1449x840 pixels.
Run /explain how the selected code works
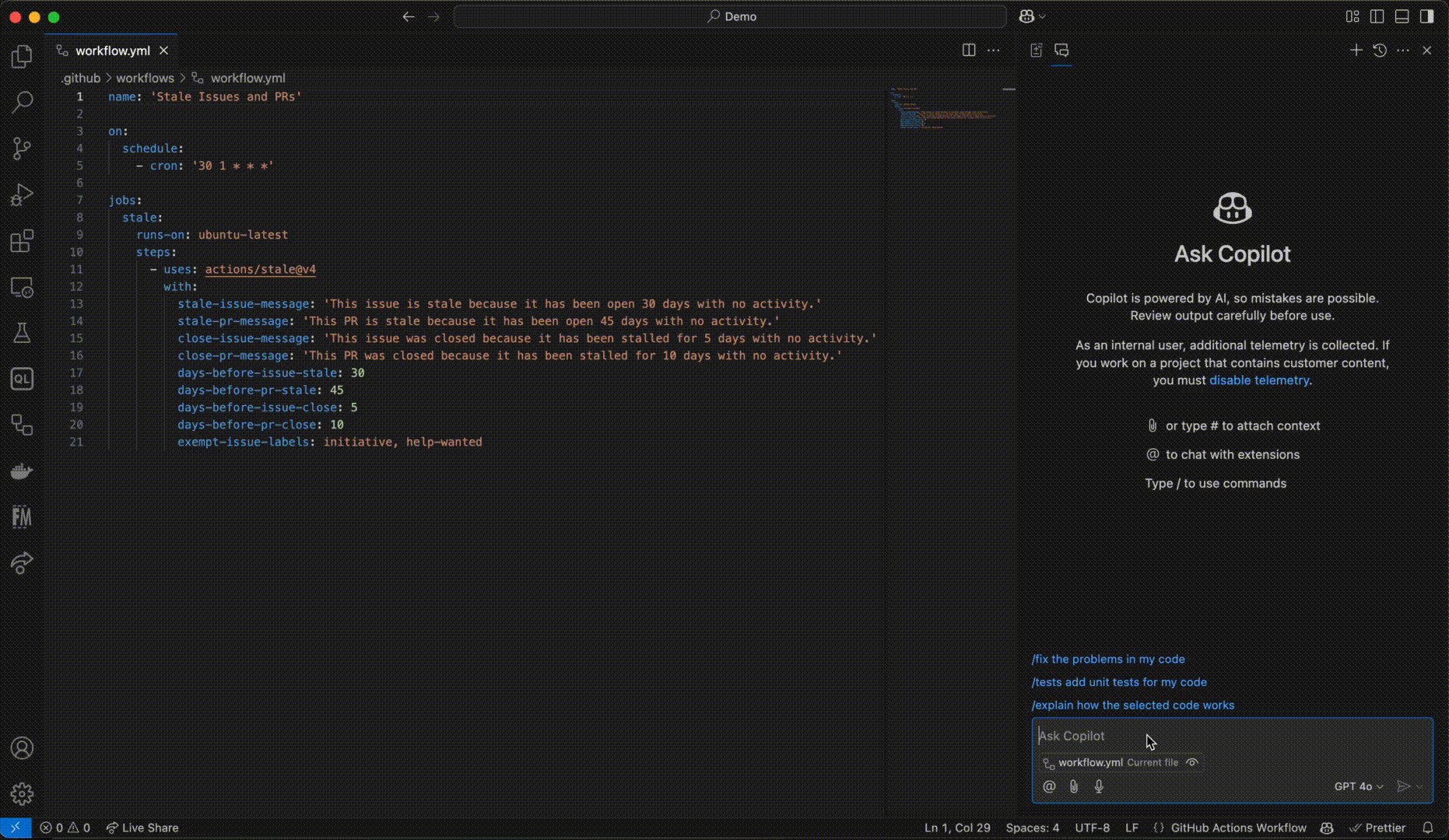pos(1133,705)
